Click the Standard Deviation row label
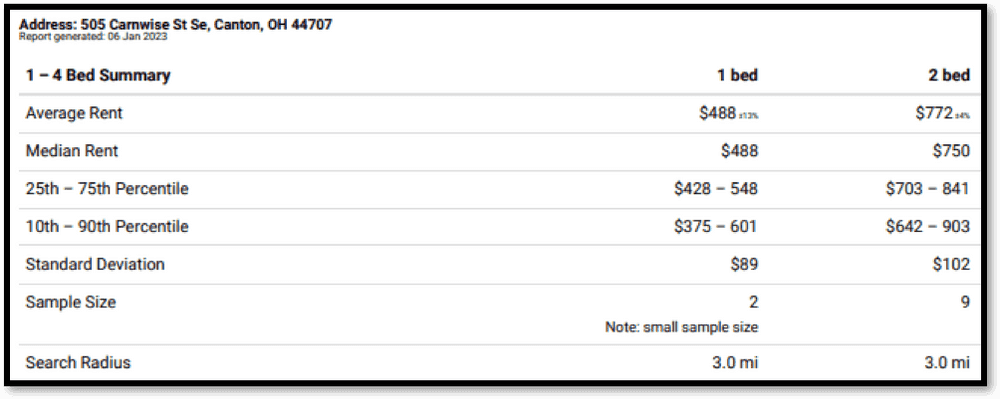Viewport: 1000px width, 399px height. click(x=95, y=264)
